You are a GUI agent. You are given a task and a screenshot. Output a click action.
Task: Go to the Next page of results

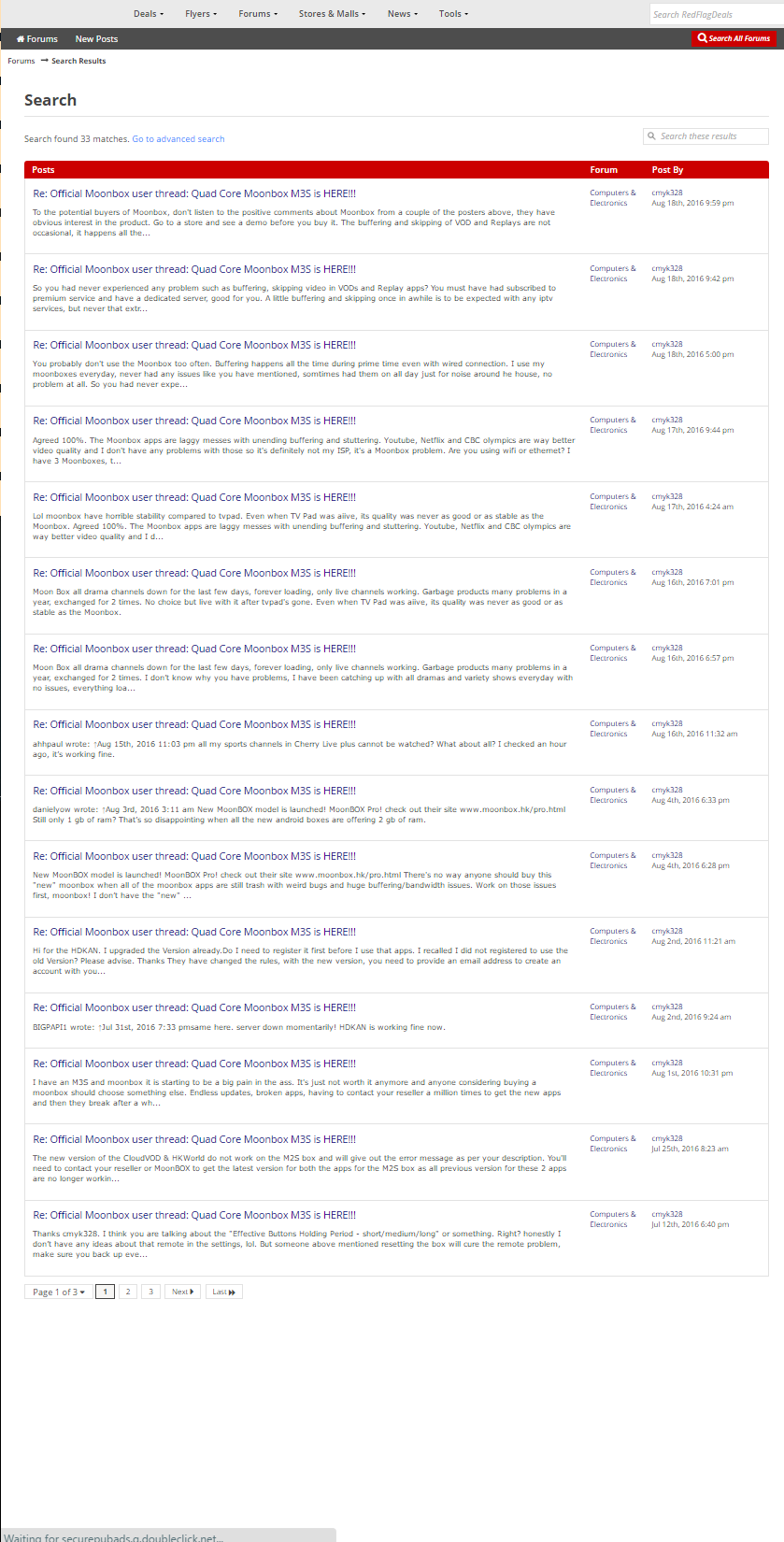coord(182,1292)
